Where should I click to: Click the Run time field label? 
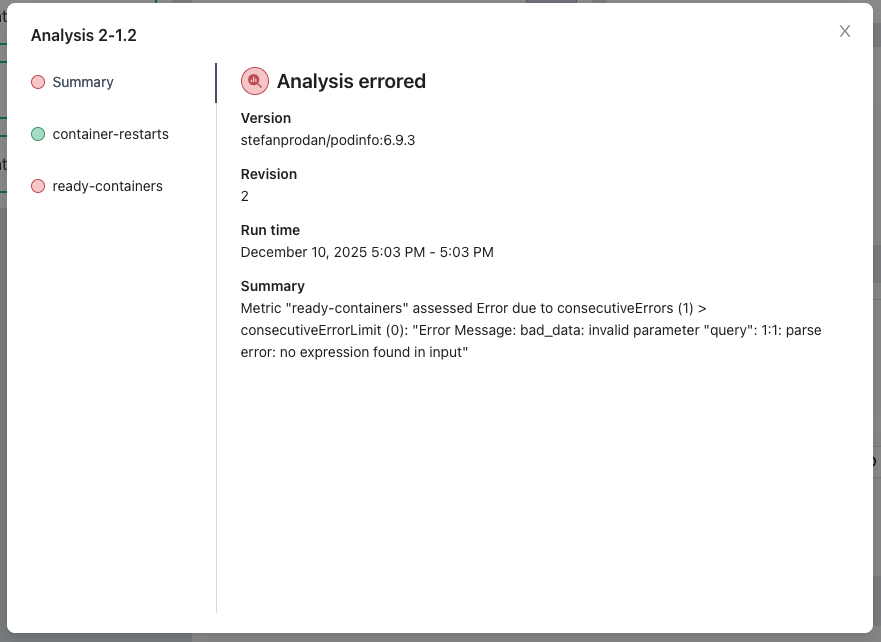pos(270,230)
